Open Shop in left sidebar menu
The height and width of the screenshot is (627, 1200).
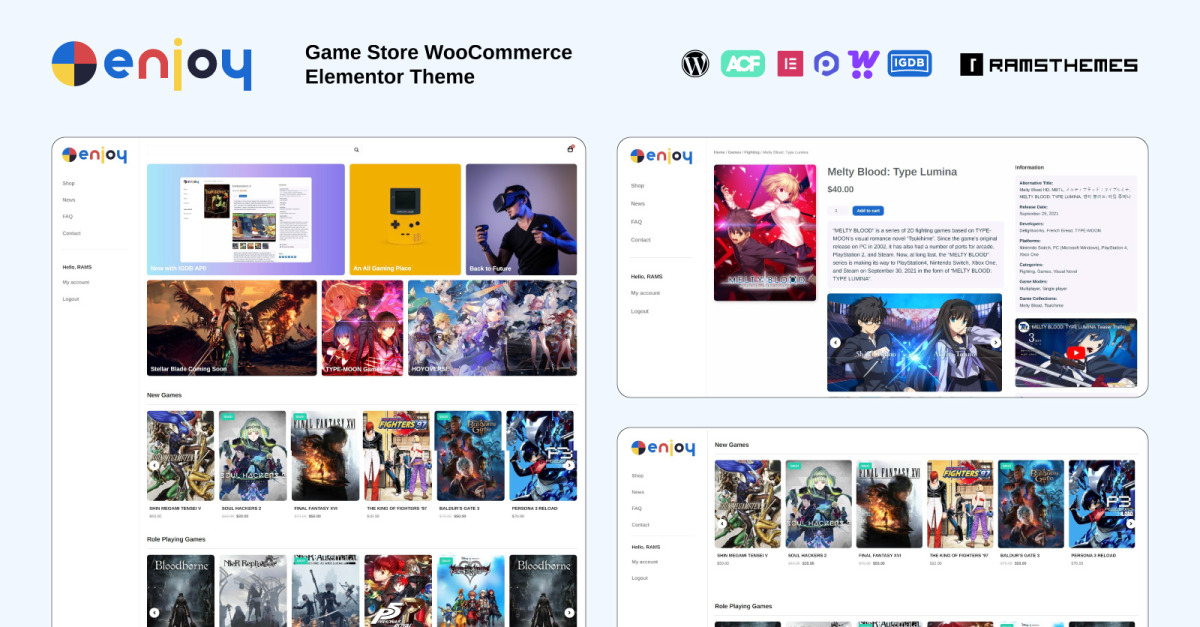(68, 183)
